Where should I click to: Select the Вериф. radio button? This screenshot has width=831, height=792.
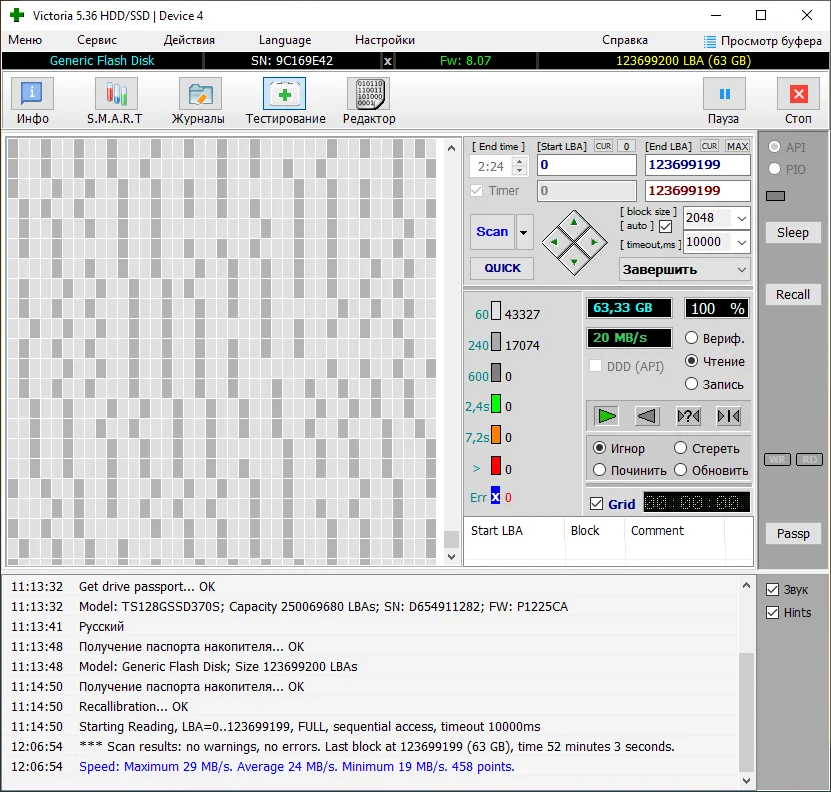click(x=691, y=339)
